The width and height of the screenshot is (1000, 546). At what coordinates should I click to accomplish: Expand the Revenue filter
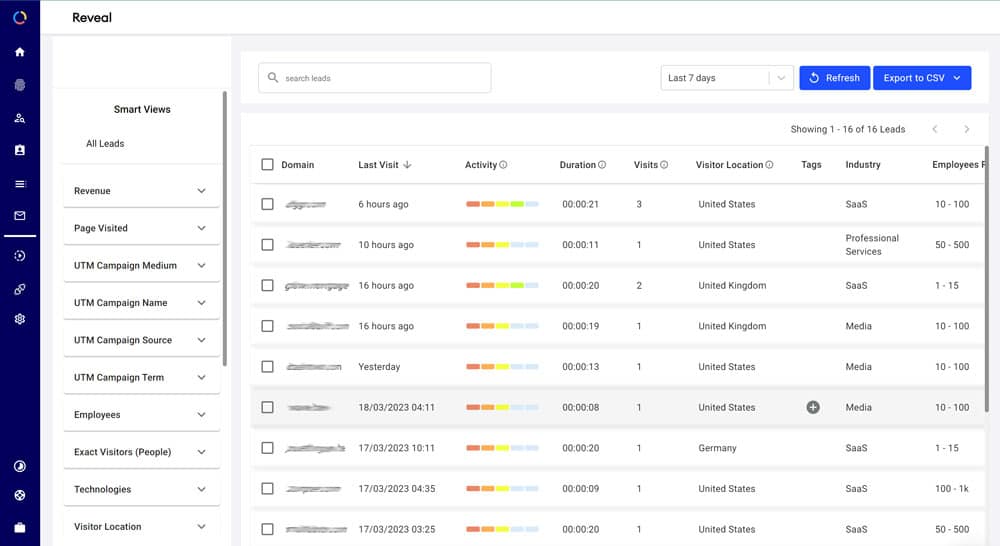point(141,191)
